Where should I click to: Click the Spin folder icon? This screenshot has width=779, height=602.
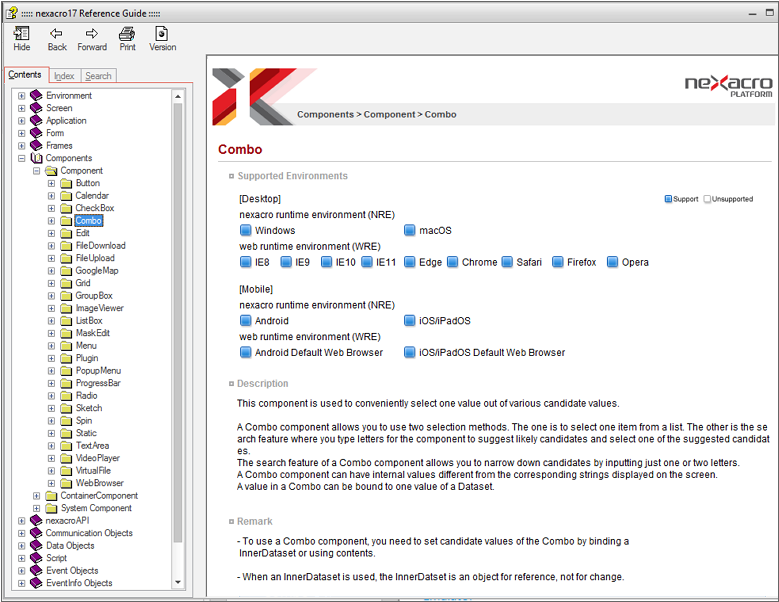click(66, 421)
